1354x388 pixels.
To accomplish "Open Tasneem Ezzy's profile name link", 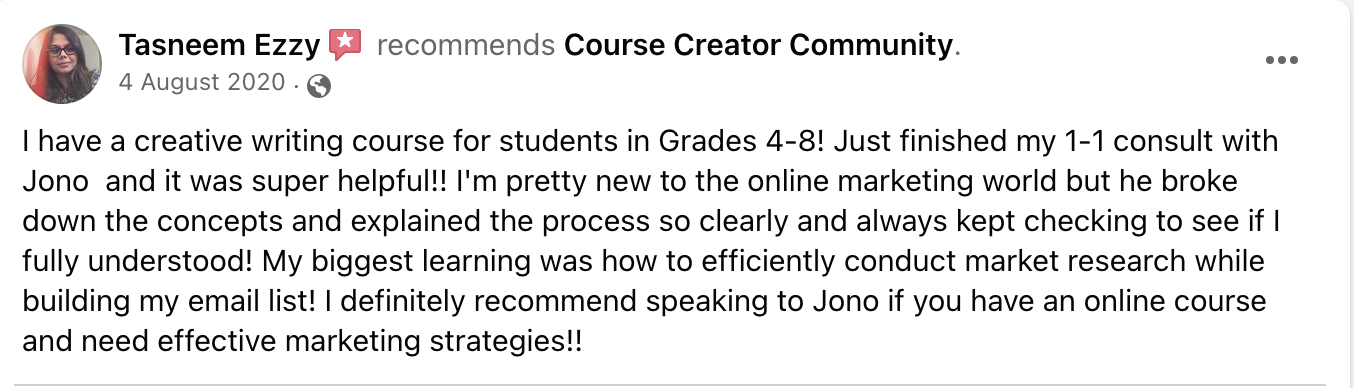I will tap(220, 45).
